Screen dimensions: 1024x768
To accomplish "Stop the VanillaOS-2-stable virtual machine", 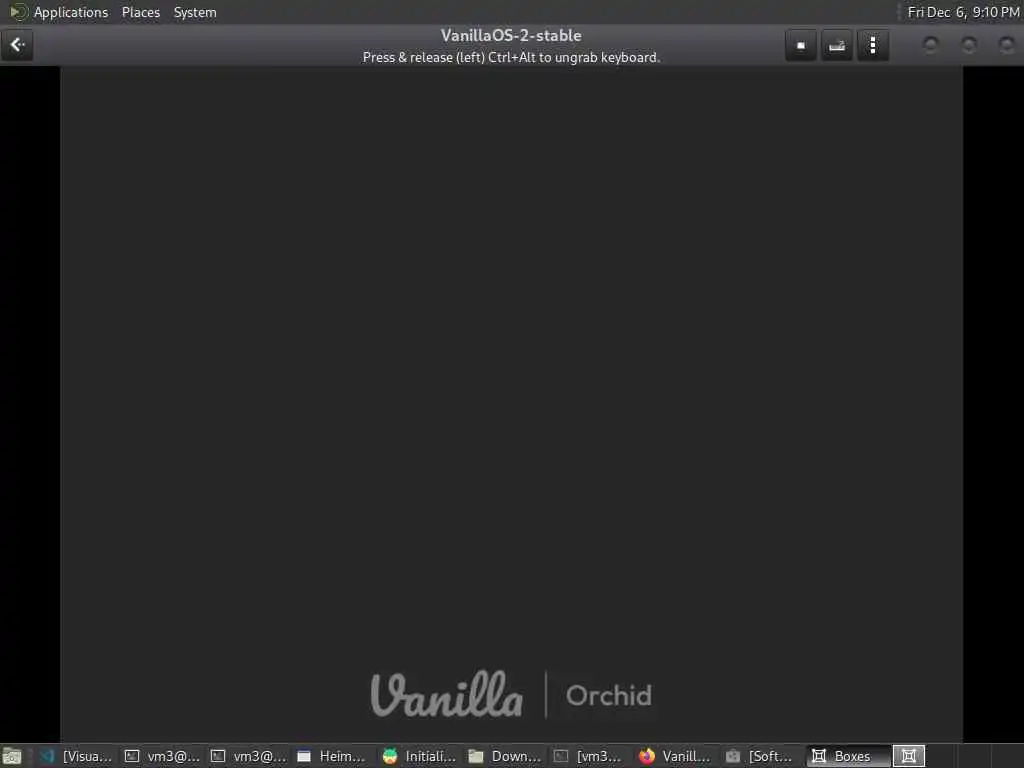I will click(801, 45).
